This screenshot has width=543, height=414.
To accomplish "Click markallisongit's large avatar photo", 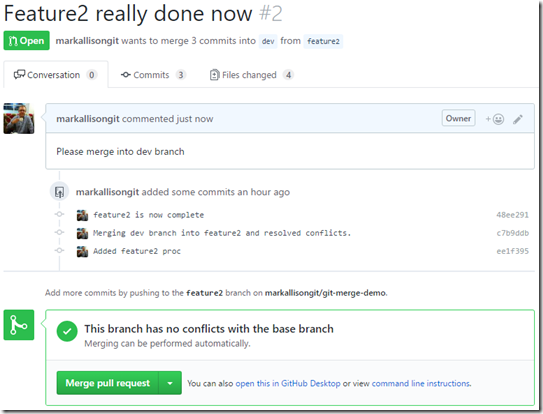I will (19, 118).
